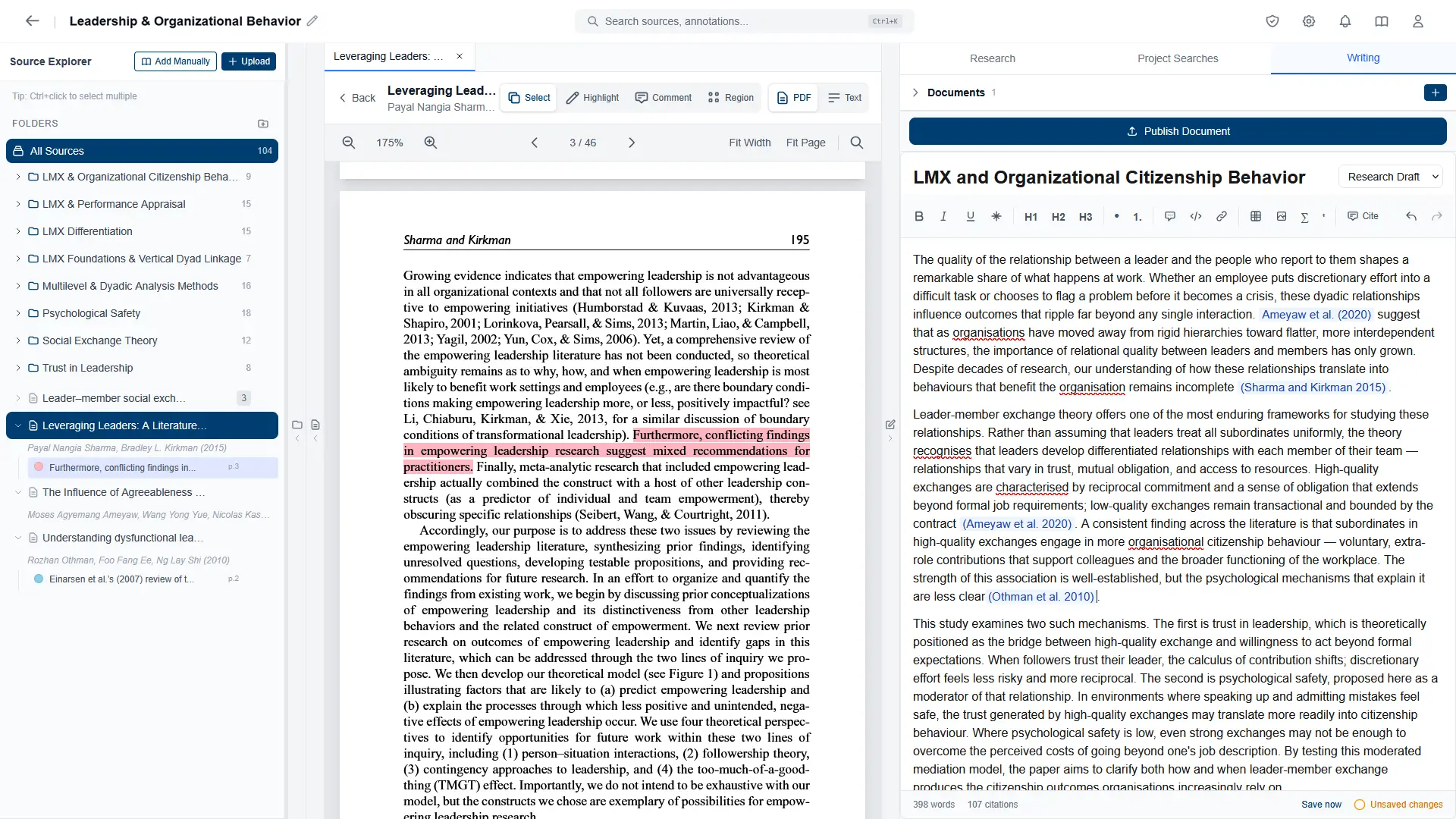Expand LMX & Performance Appraisal folder
Screen dimensions: 1456x819
[x=18, y=204]
